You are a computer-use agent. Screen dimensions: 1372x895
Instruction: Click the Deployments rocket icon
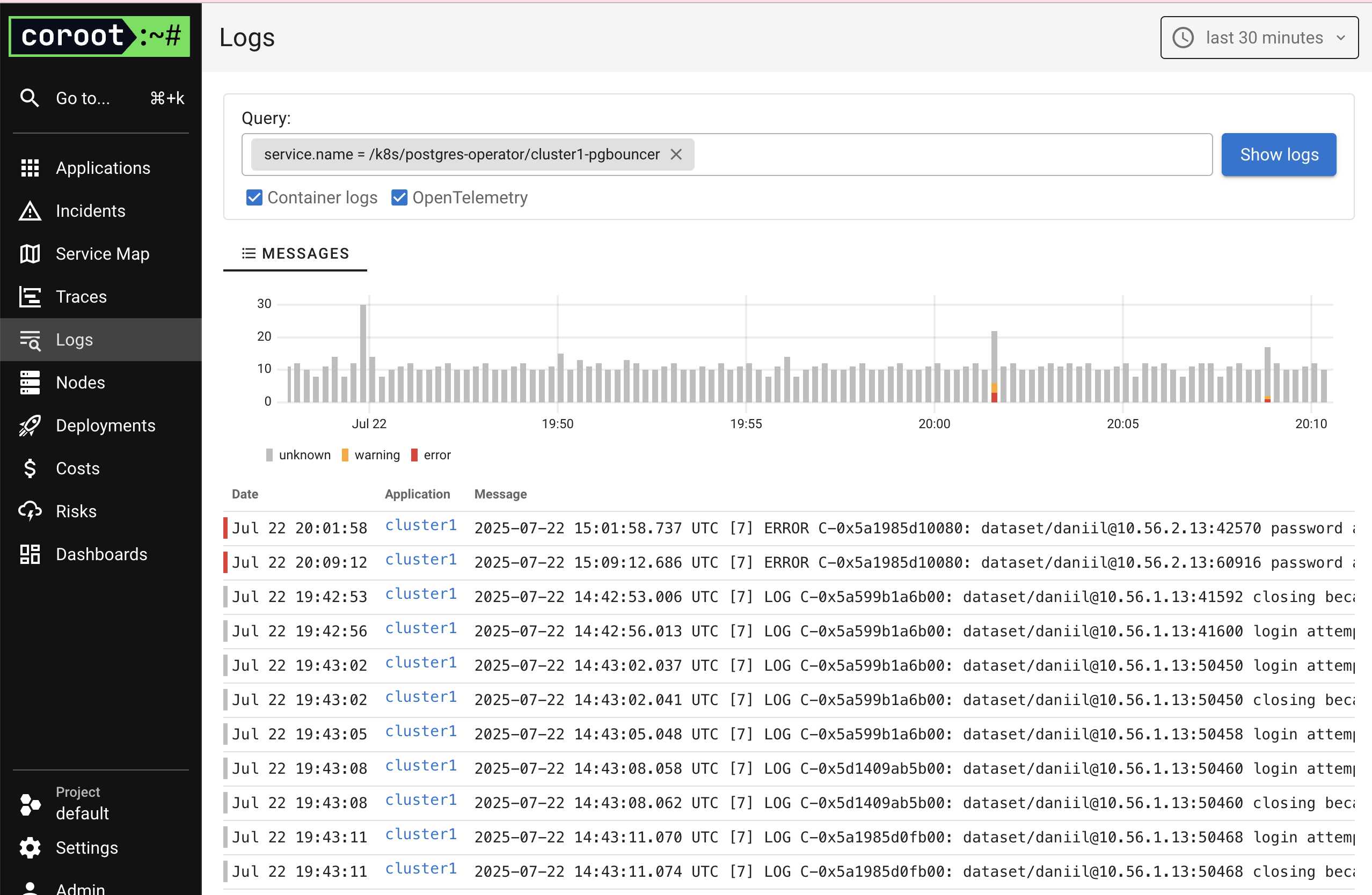(30, 426)
